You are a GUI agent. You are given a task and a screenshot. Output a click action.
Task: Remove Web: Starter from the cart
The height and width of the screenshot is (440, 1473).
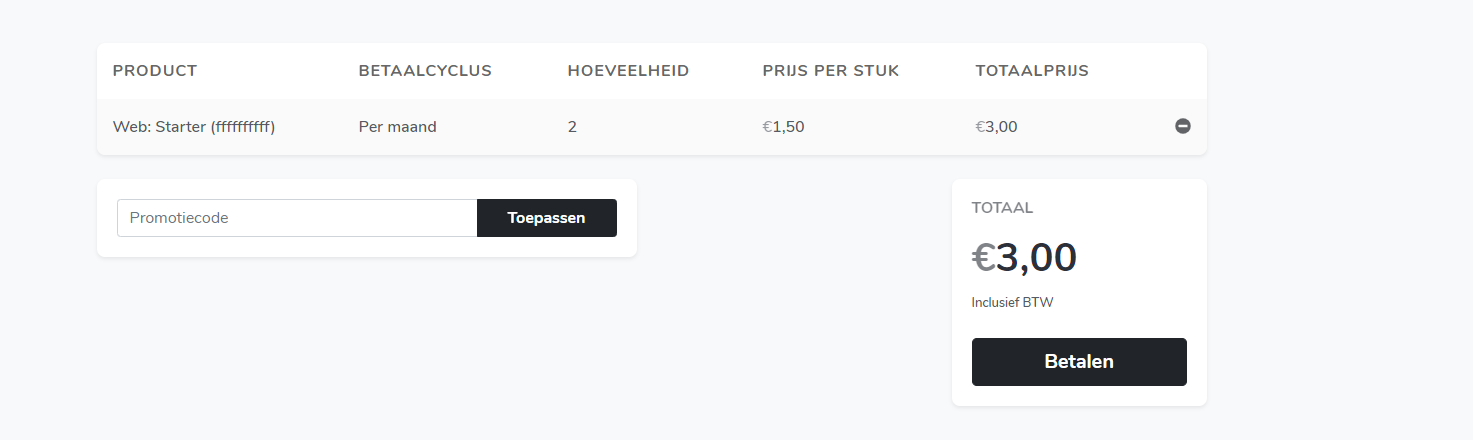tap(1182, 127)
